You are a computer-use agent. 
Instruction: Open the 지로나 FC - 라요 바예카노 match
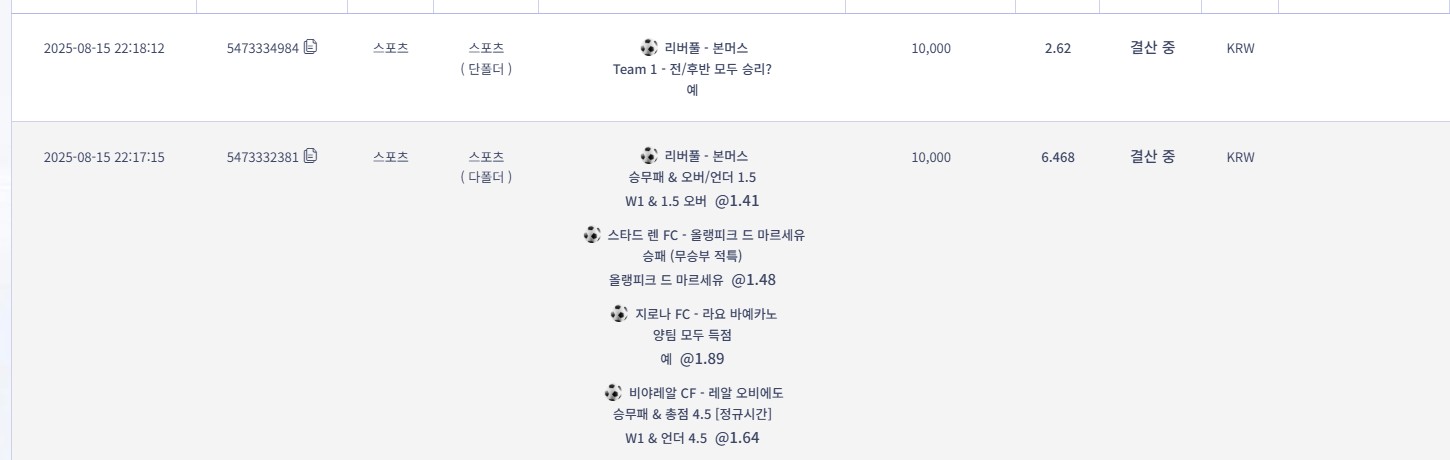[x=706, y=314]
